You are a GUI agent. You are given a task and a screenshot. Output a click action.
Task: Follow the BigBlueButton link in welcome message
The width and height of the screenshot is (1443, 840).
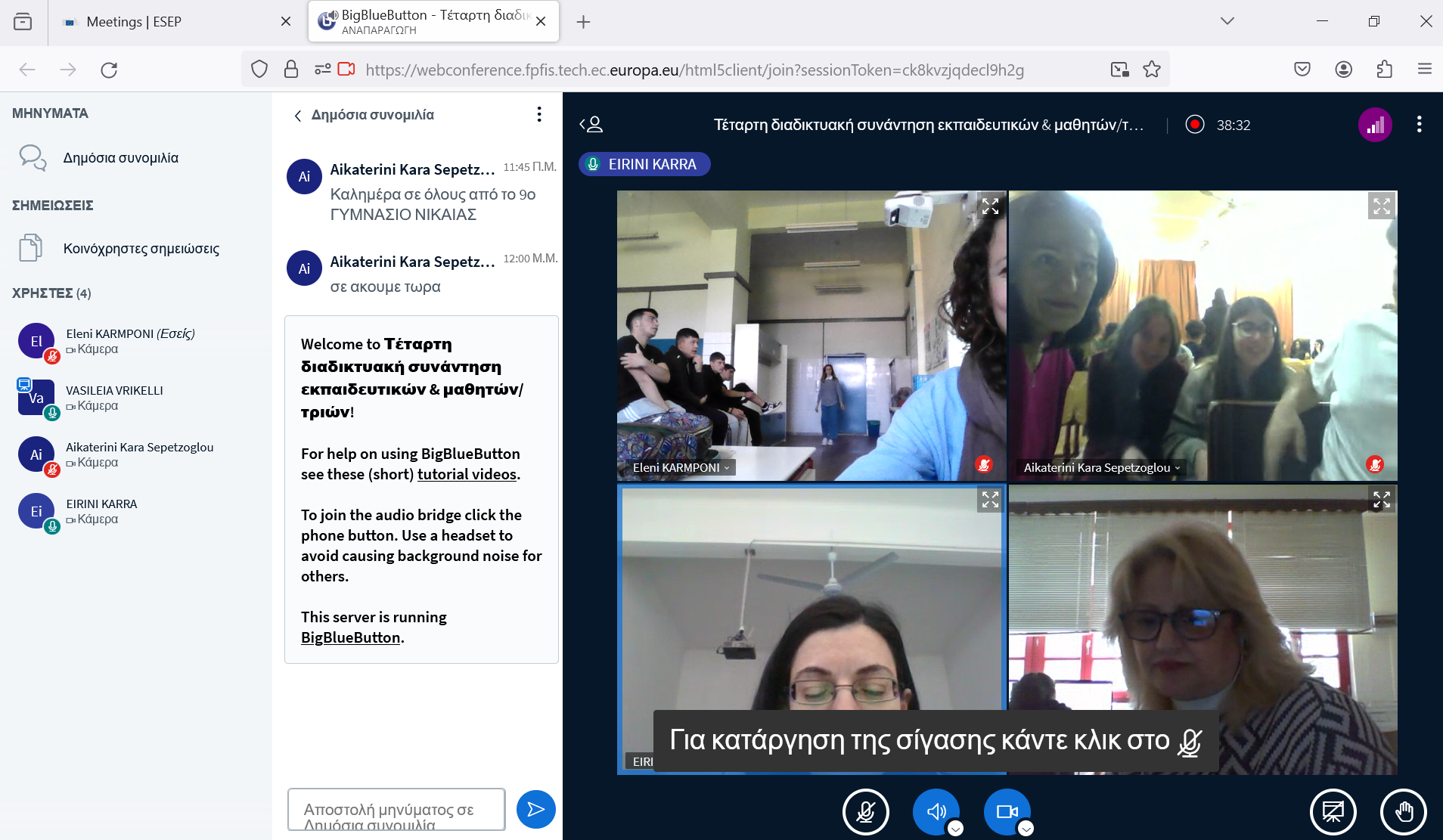coord(350,637)
